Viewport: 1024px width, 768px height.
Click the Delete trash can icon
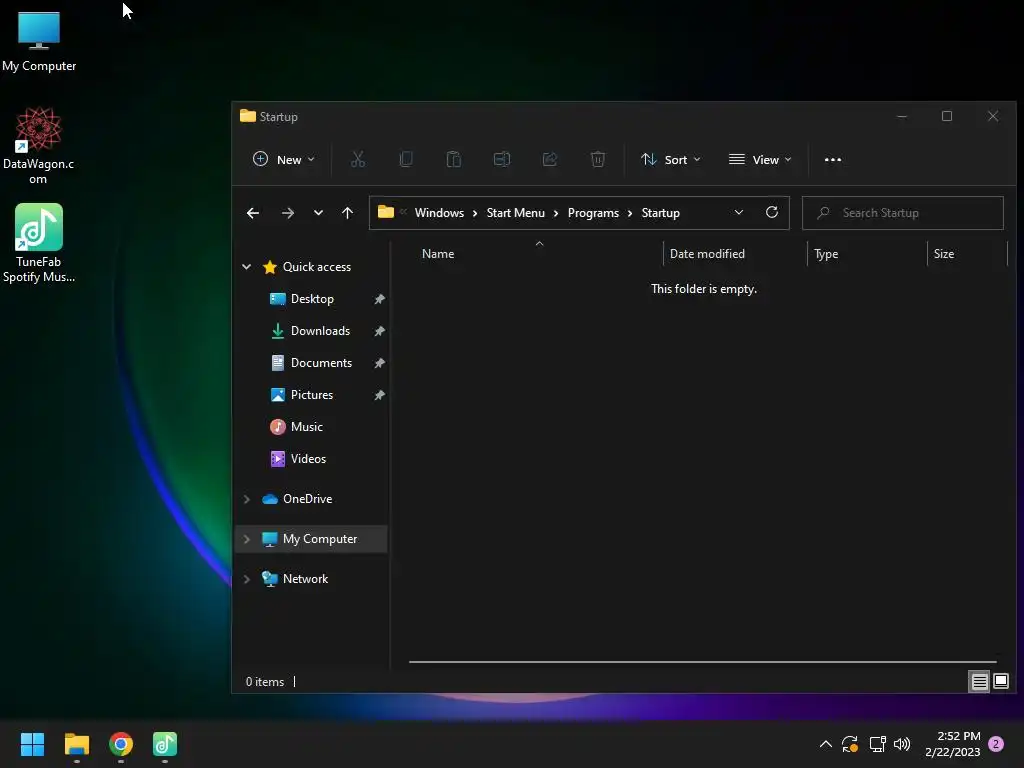tap(598, 159)
